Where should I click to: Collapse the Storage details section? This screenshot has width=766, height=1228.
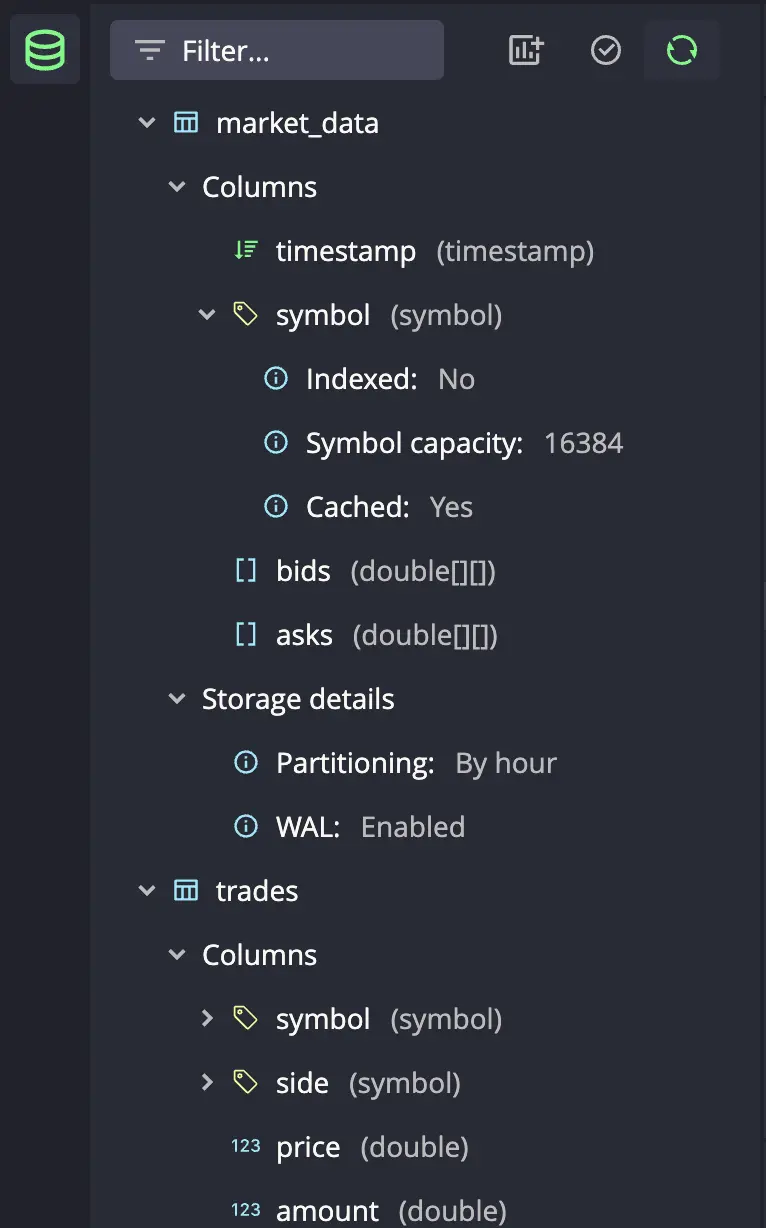[177, 698]
